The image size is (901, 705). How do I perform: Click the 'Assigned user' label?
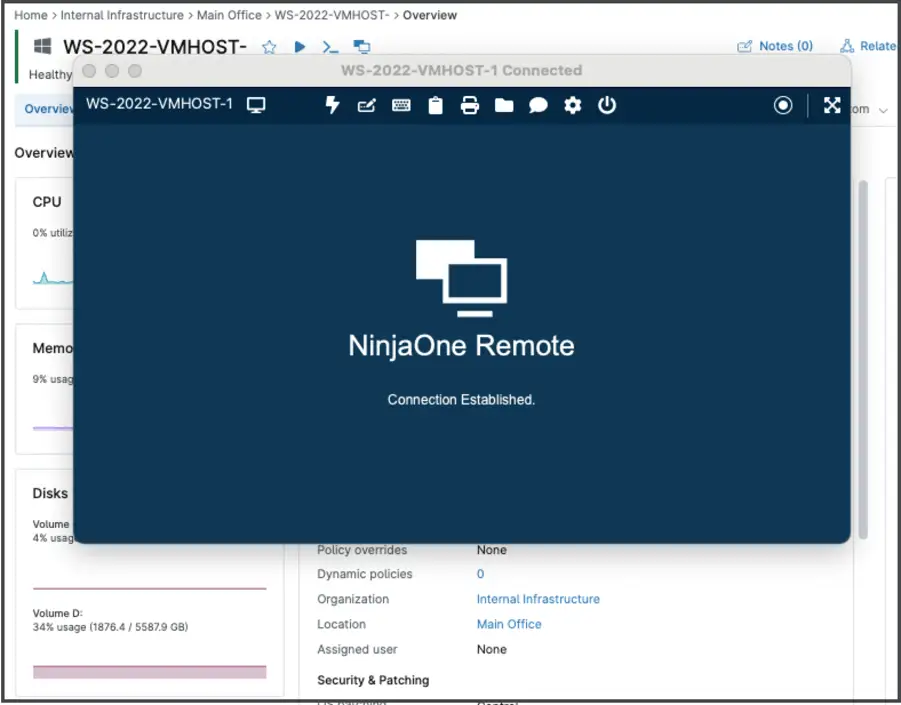(x=357, y=649)
